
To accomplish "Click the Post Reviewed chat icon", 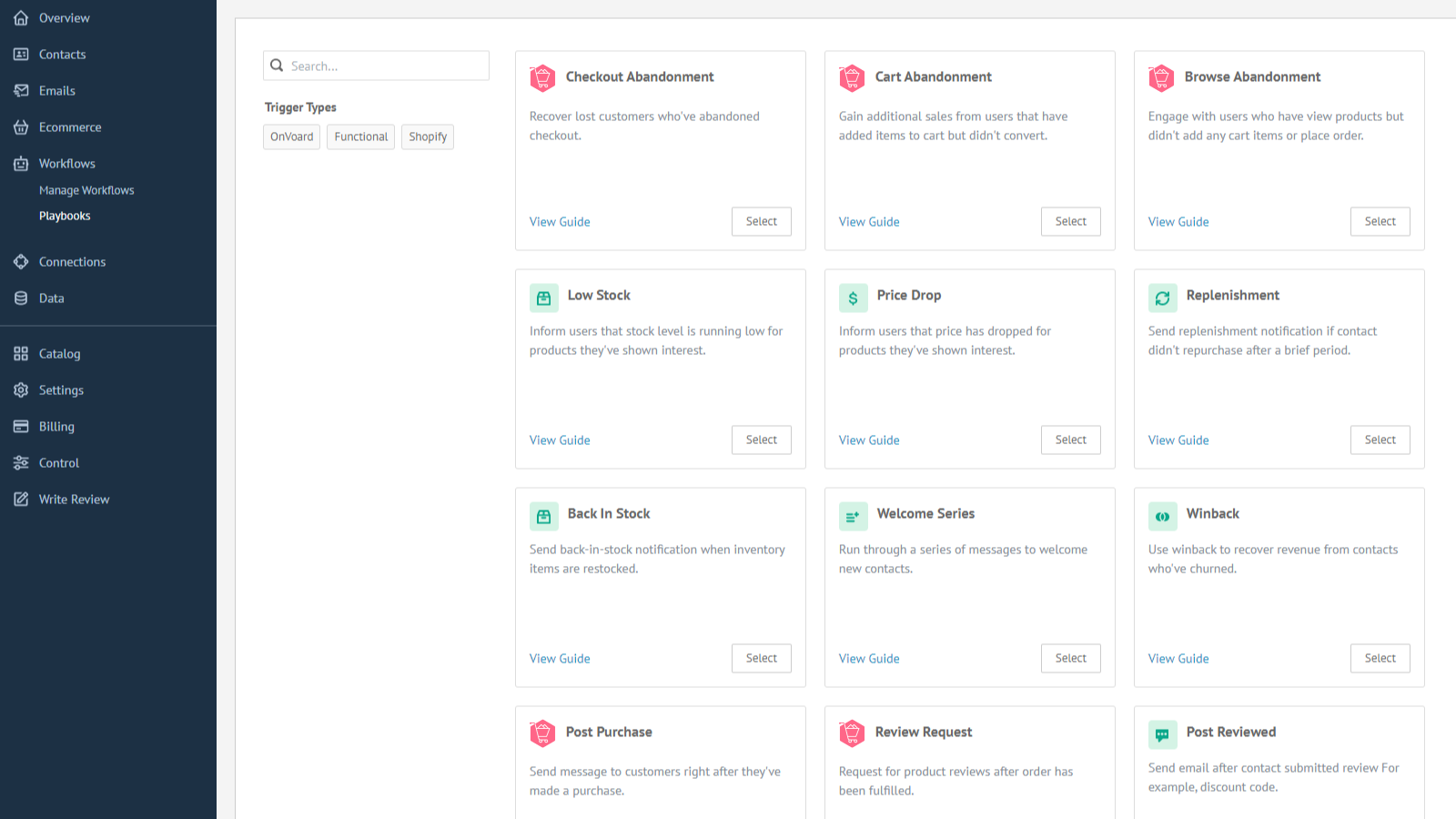I will pyautogui.click(x=1163, y=734).
